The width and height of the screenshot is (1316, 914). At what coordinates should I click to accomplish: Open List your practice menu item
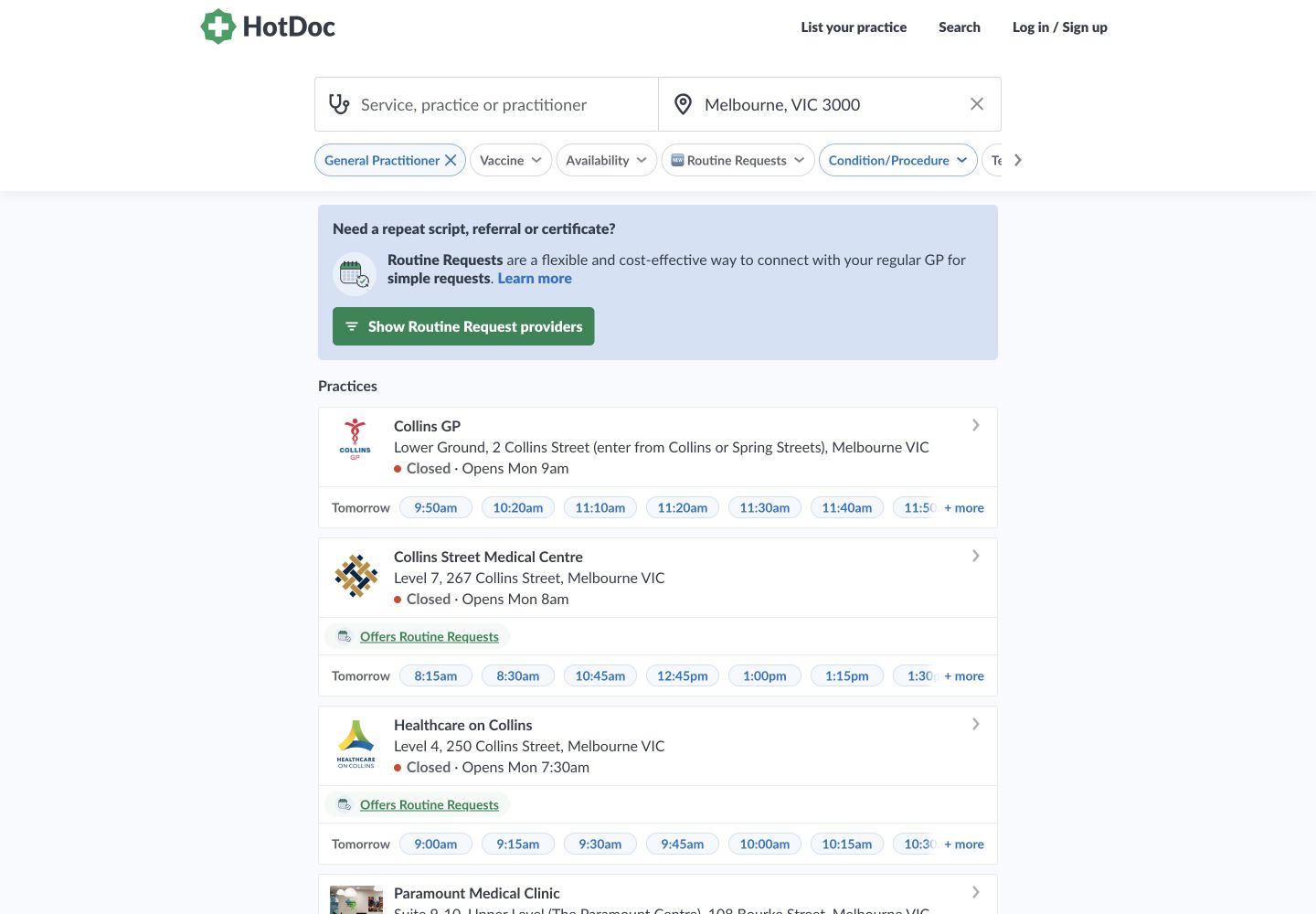[854, 27]
